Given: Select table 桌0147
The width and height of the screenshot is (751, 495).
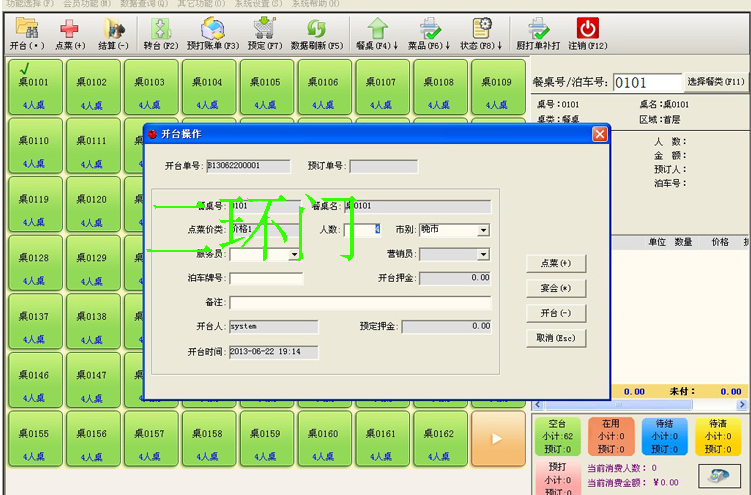Looking at the screenshot, I should [93, 380].
